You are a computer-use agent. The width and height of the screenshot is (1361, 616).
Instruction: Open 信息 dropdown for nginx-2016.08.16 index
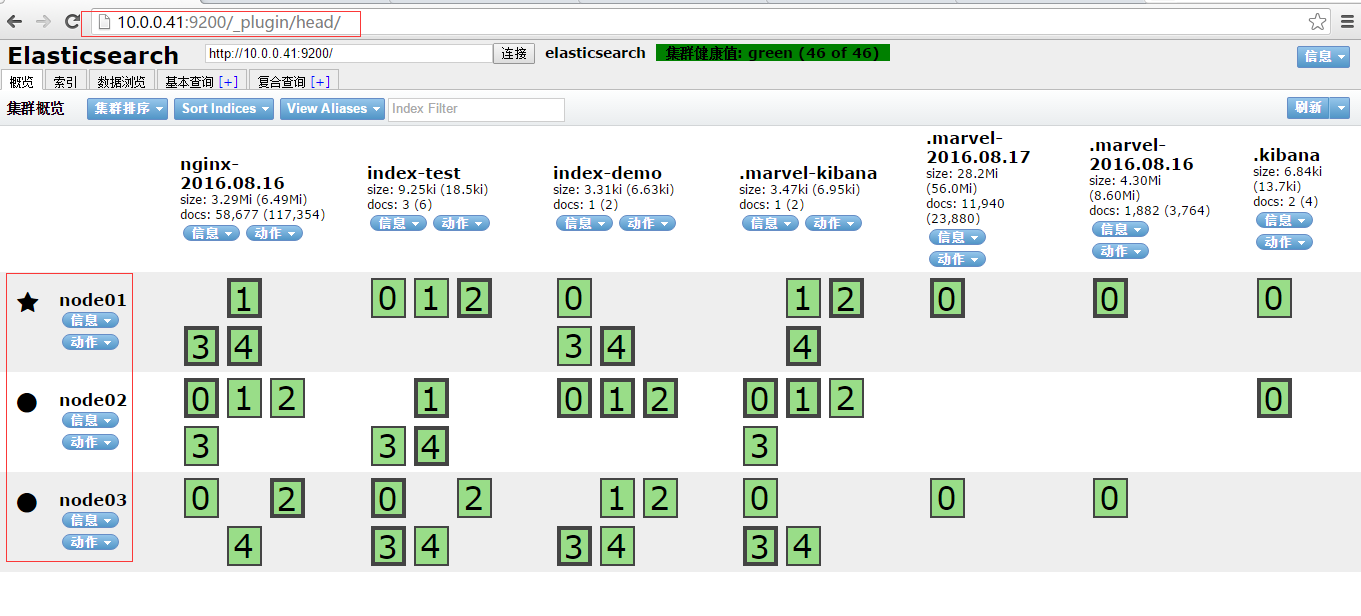point(211,233)
